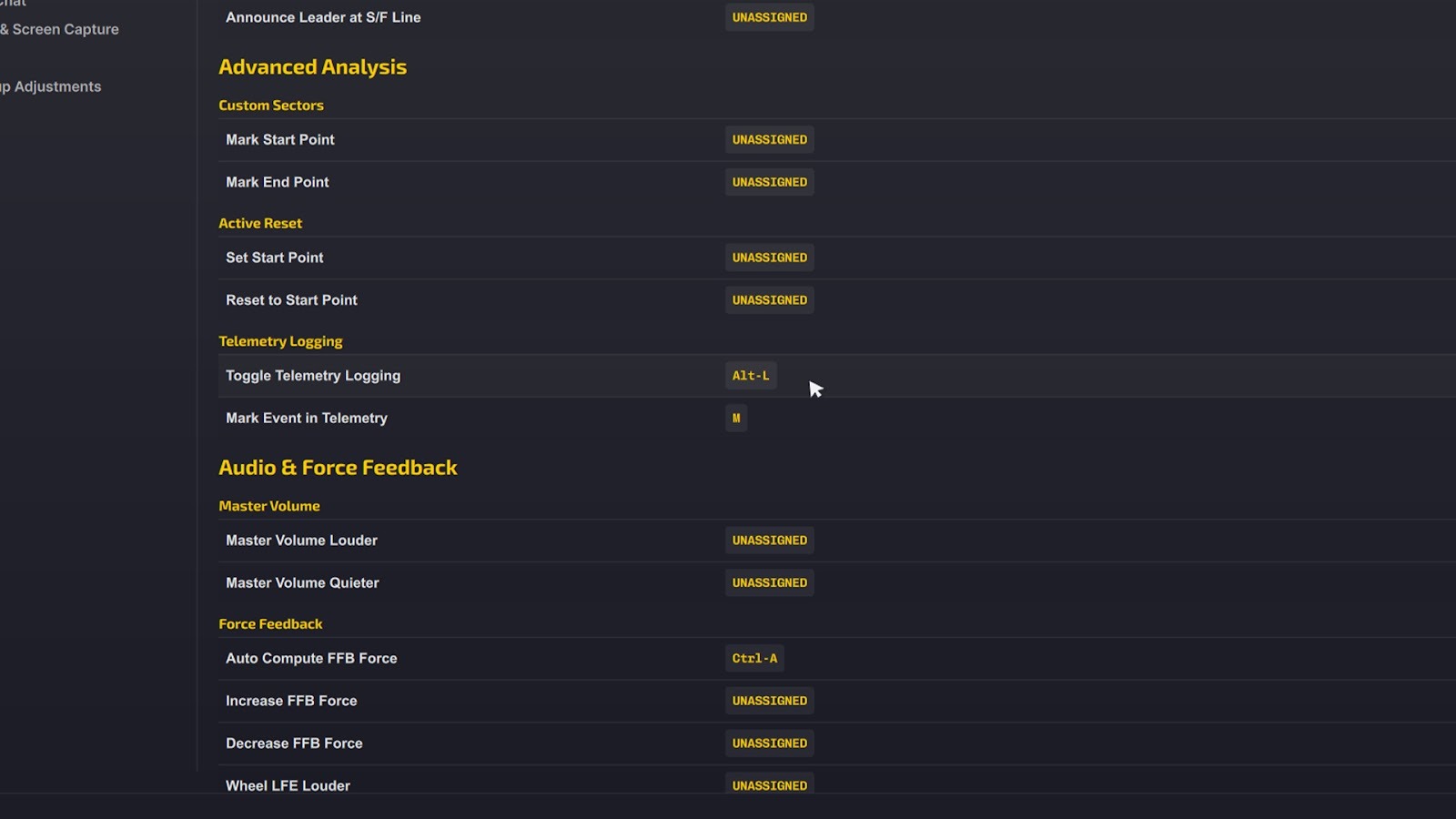Assign a key to Master Volume Louder
Viewport: 1456px width, 819px height.
(769, 540)
